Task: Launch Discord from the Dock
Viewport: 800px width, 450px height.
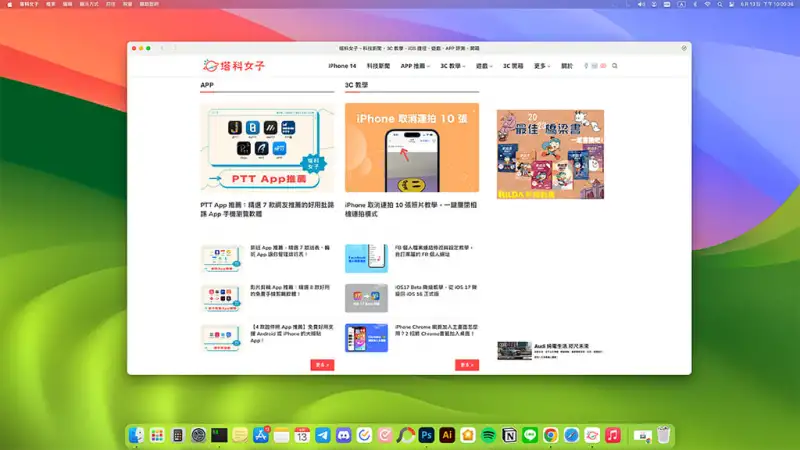Action: 343,435
